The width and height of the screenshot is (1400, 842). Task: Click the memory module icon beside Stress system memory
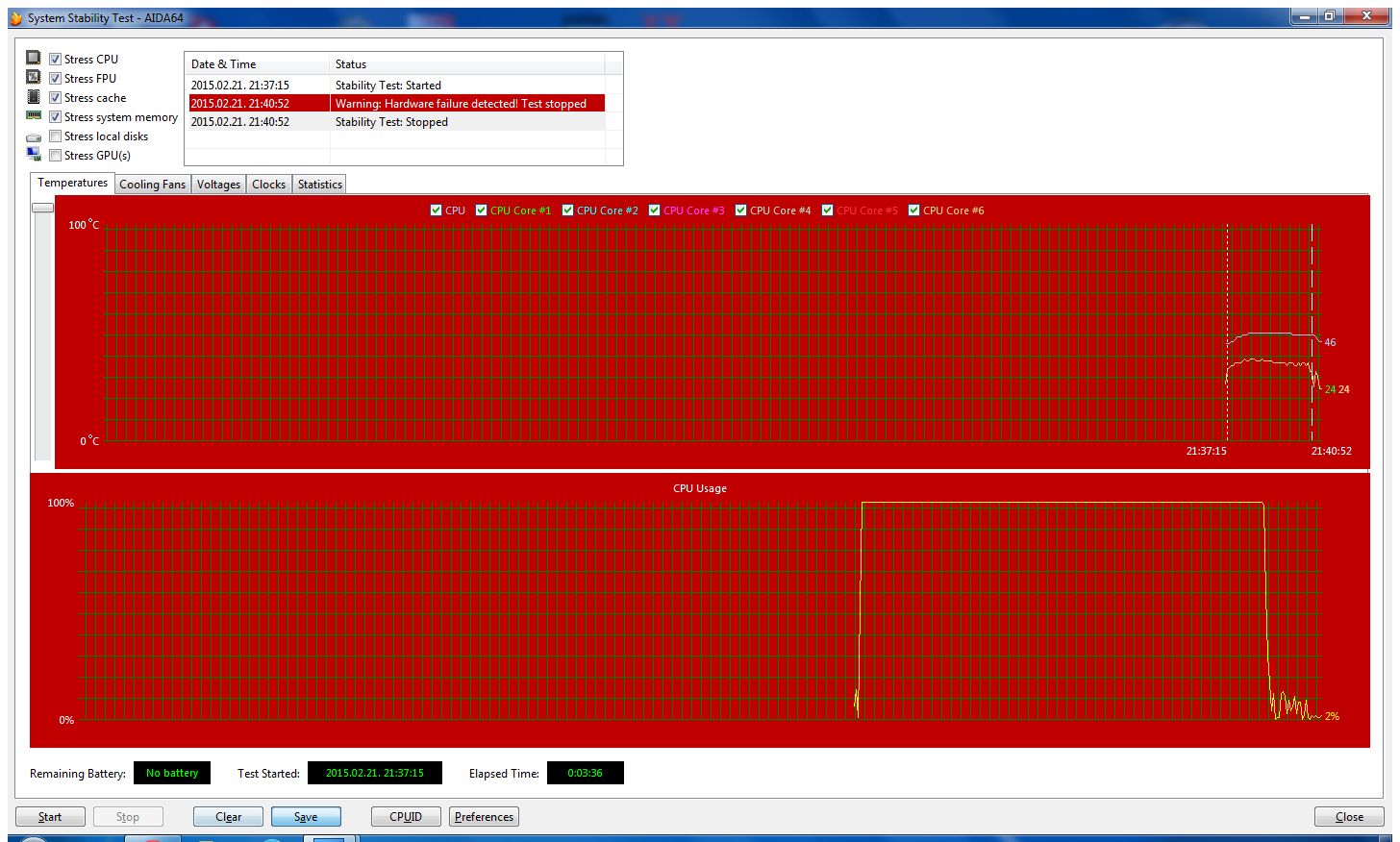coord(34,115)
